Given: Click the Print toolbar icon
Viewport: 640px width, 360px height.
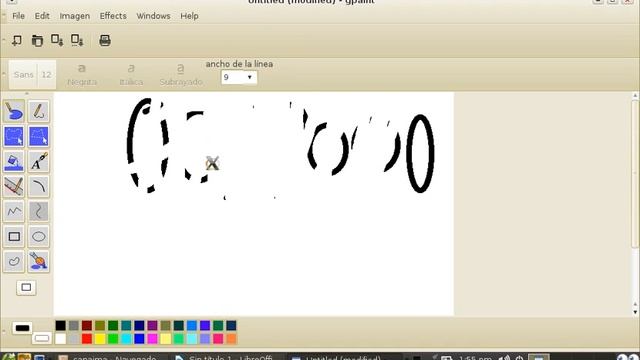Looking at the screenshot, I should click(x=105, y=40).
